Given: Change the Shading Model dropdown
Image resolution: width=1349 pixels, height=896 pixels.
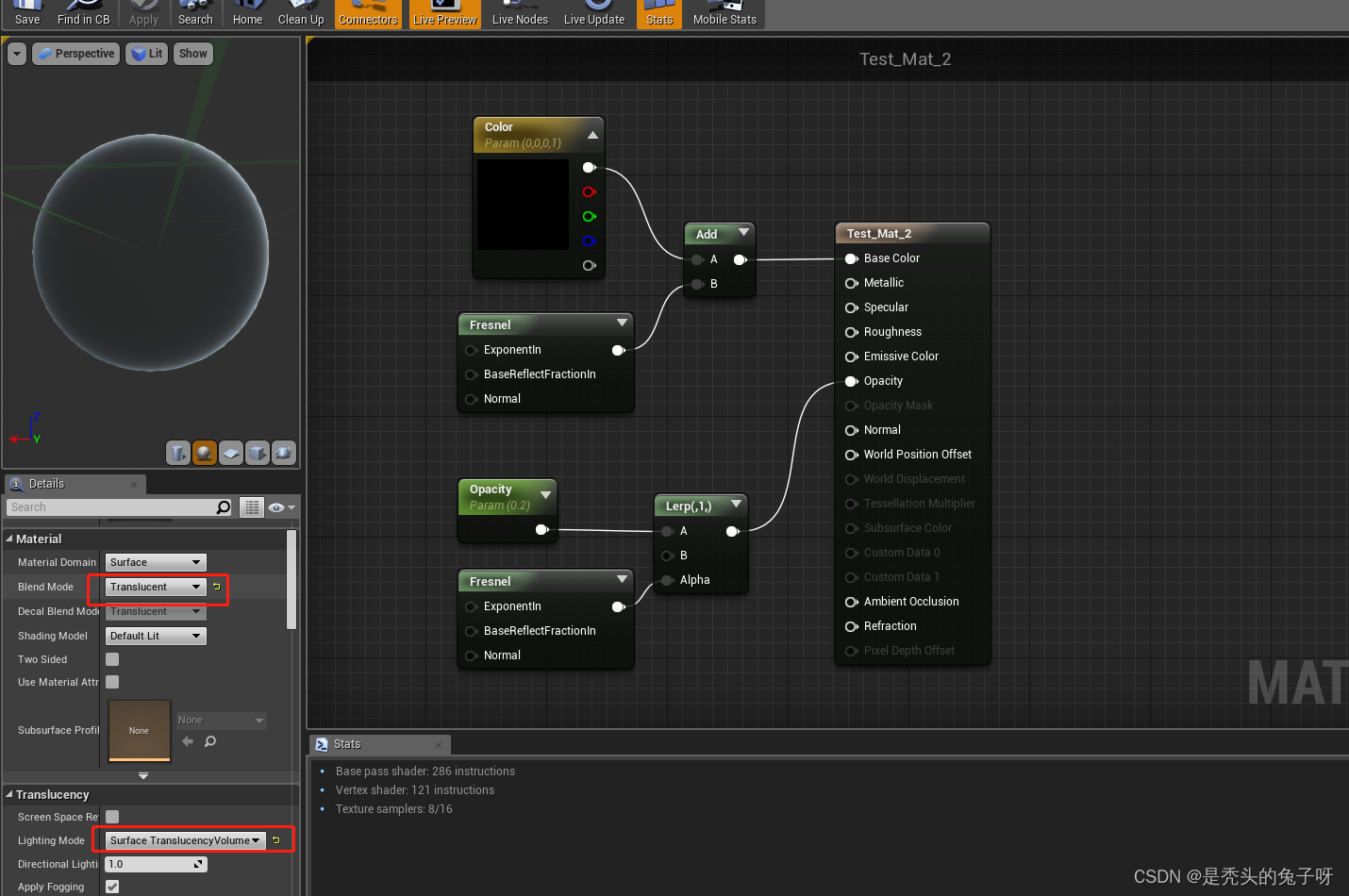Looking at the screenshot, I should [155, 636].
